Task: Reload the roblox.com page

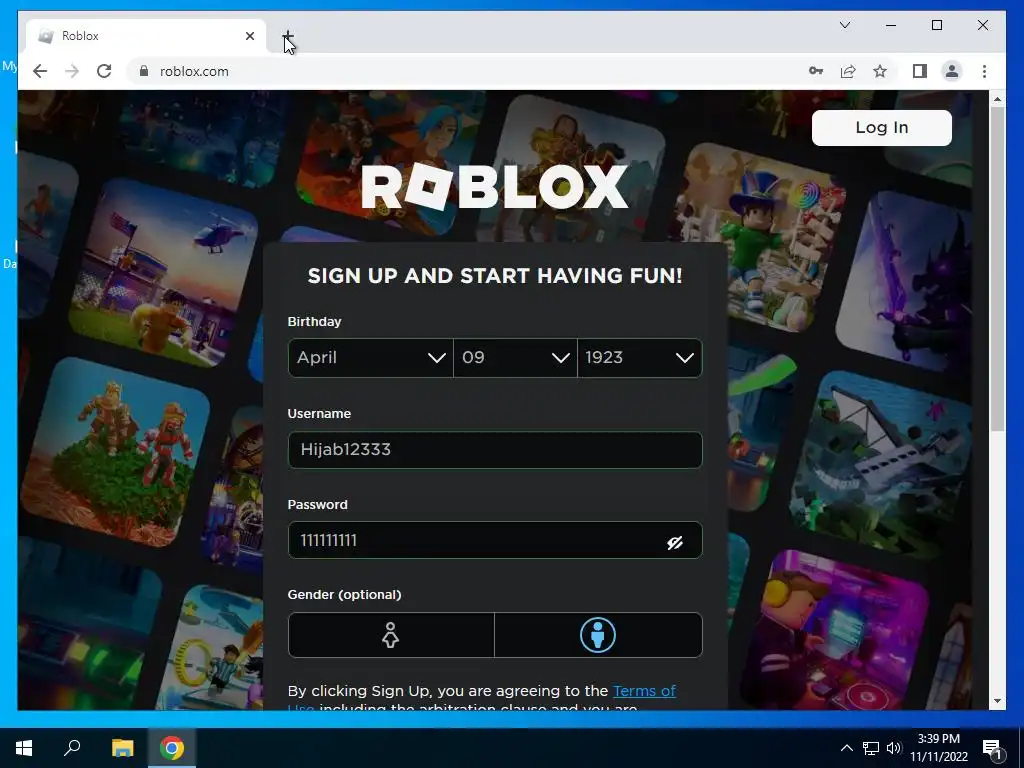Action: 104,71
